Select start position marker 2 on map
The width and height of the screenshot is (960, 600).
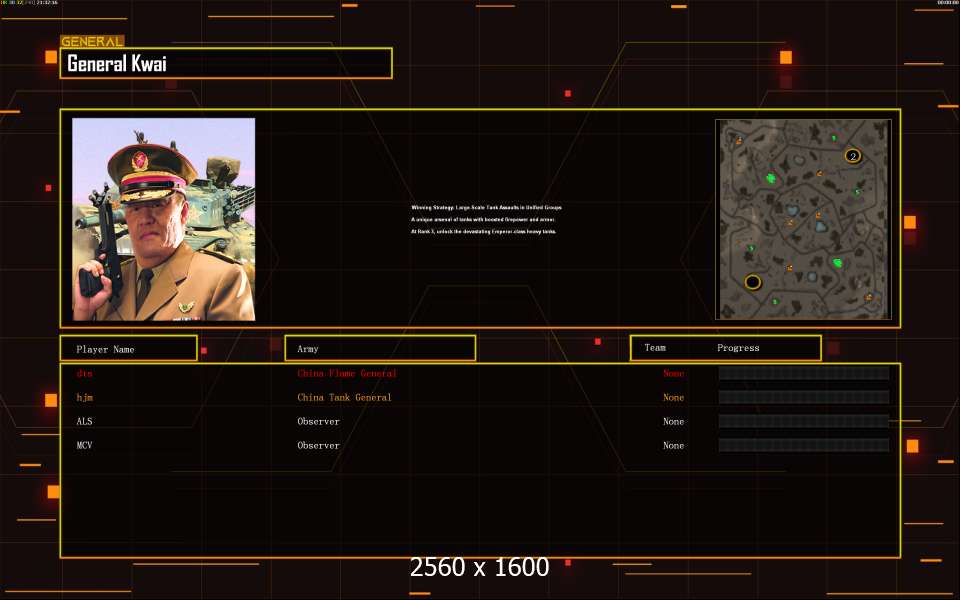tap(853, 156)
